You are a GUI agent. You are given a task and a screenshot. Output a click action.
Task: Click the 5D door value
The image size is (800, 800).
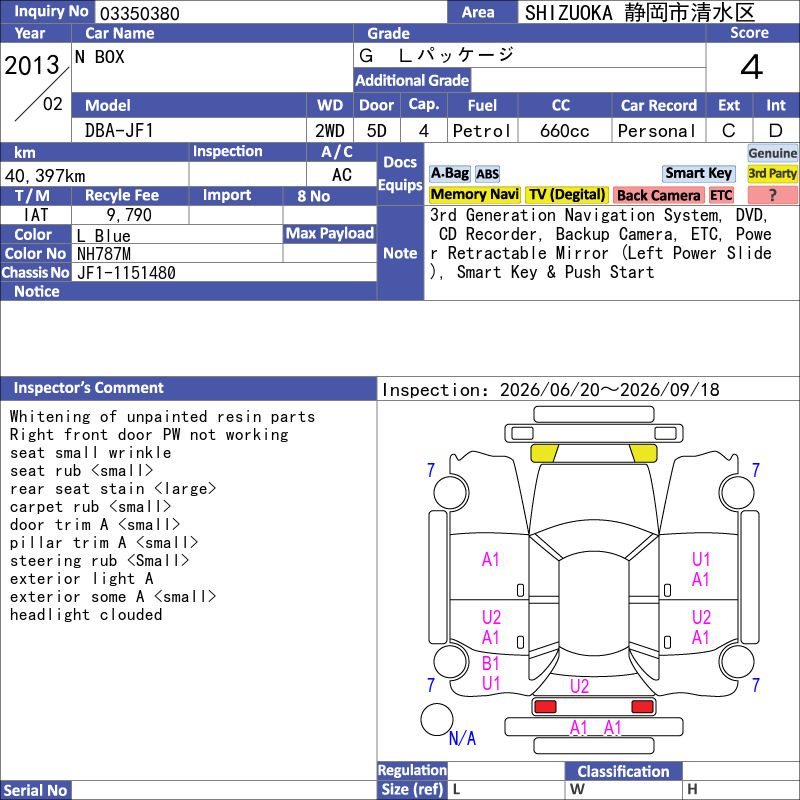point(377,131)
